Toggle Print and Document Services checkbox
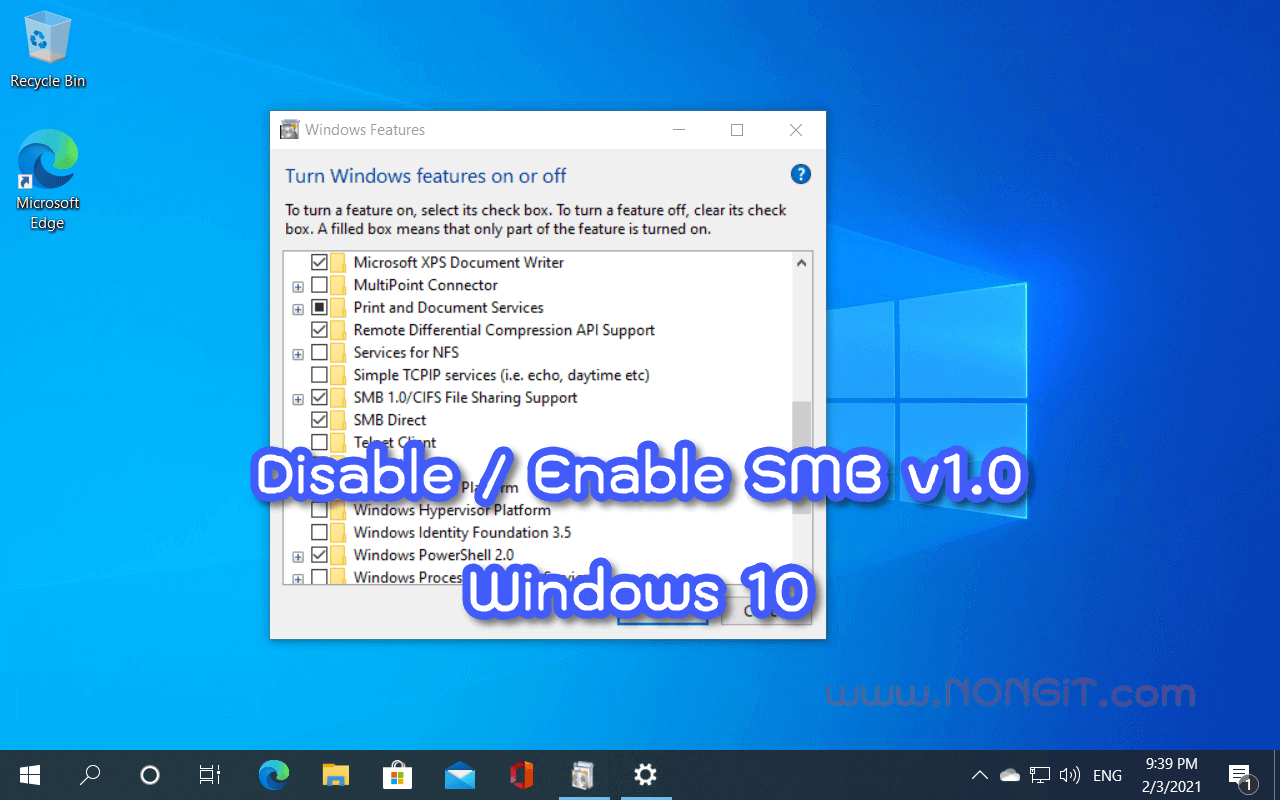This screenshot has height=800, width=1280. click(319, 307)
